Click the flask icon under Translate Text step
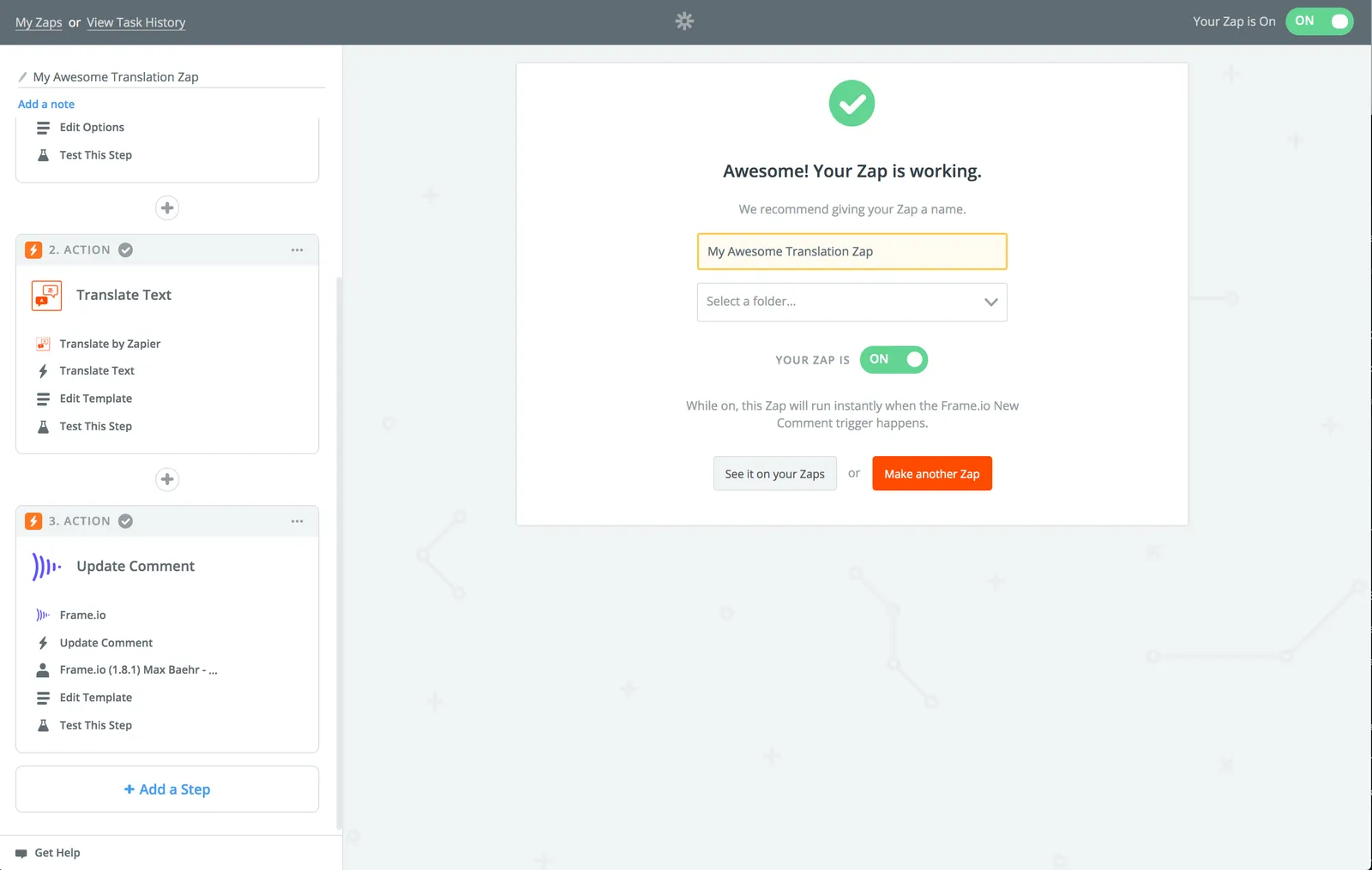The width and height of the screenshot is (1372, 870). click(x=43, y=426)
